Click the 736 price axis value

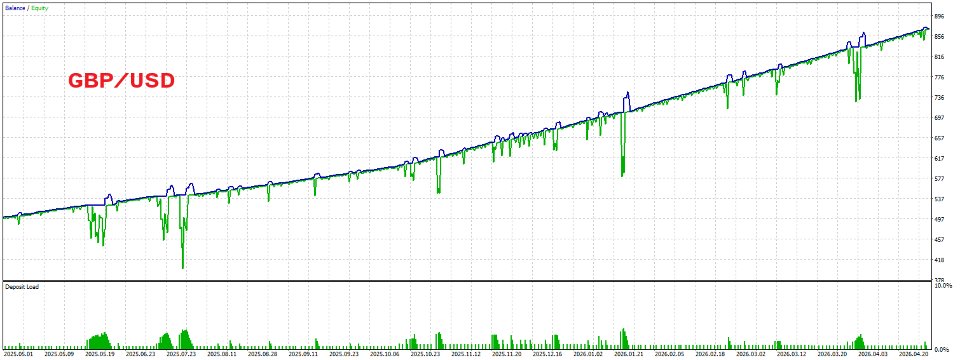939,97
